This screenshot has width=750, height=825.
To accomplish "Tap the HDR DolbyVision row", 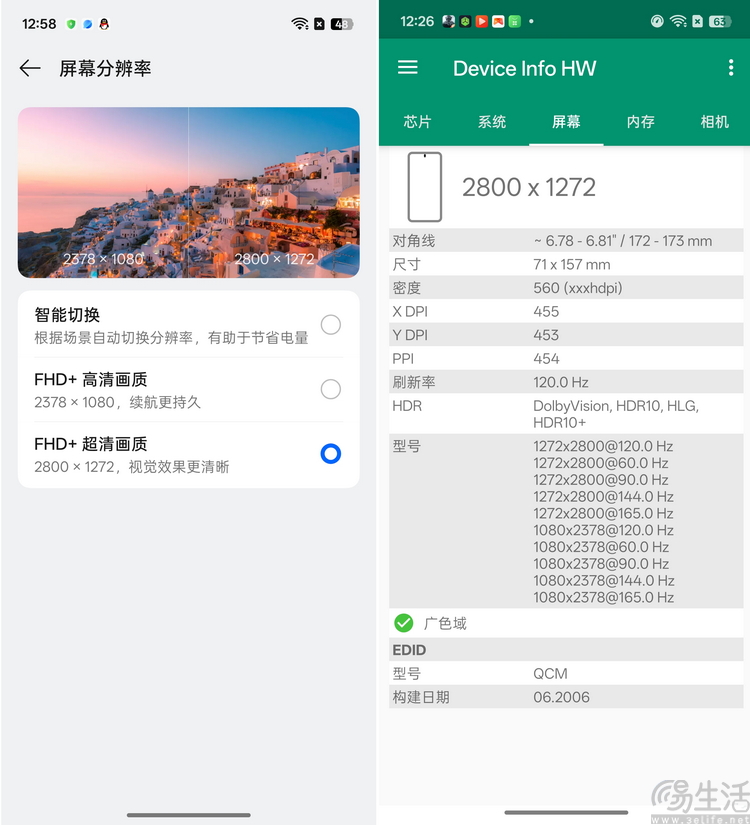I will 566,414.
